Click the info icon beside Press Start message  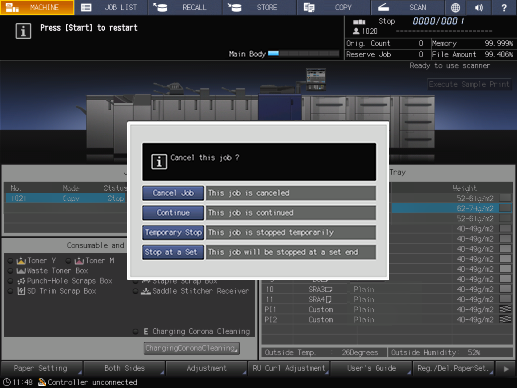tap(23, 31)
